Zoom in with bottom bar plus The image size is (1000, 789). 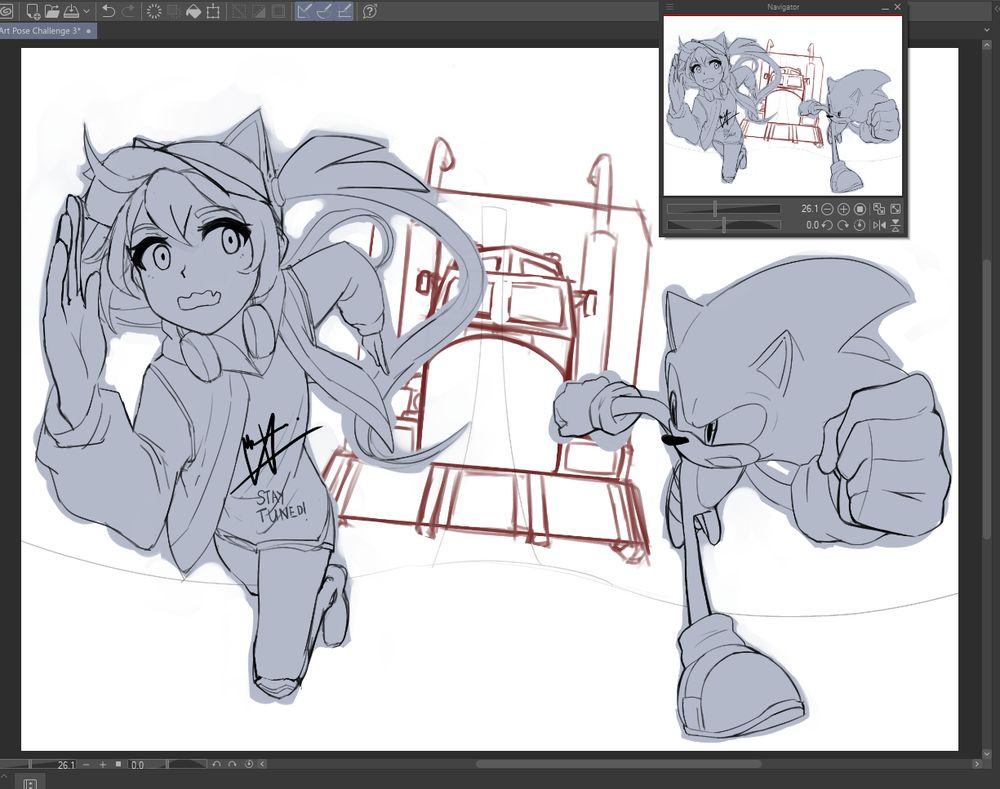[x=102, y=764]
